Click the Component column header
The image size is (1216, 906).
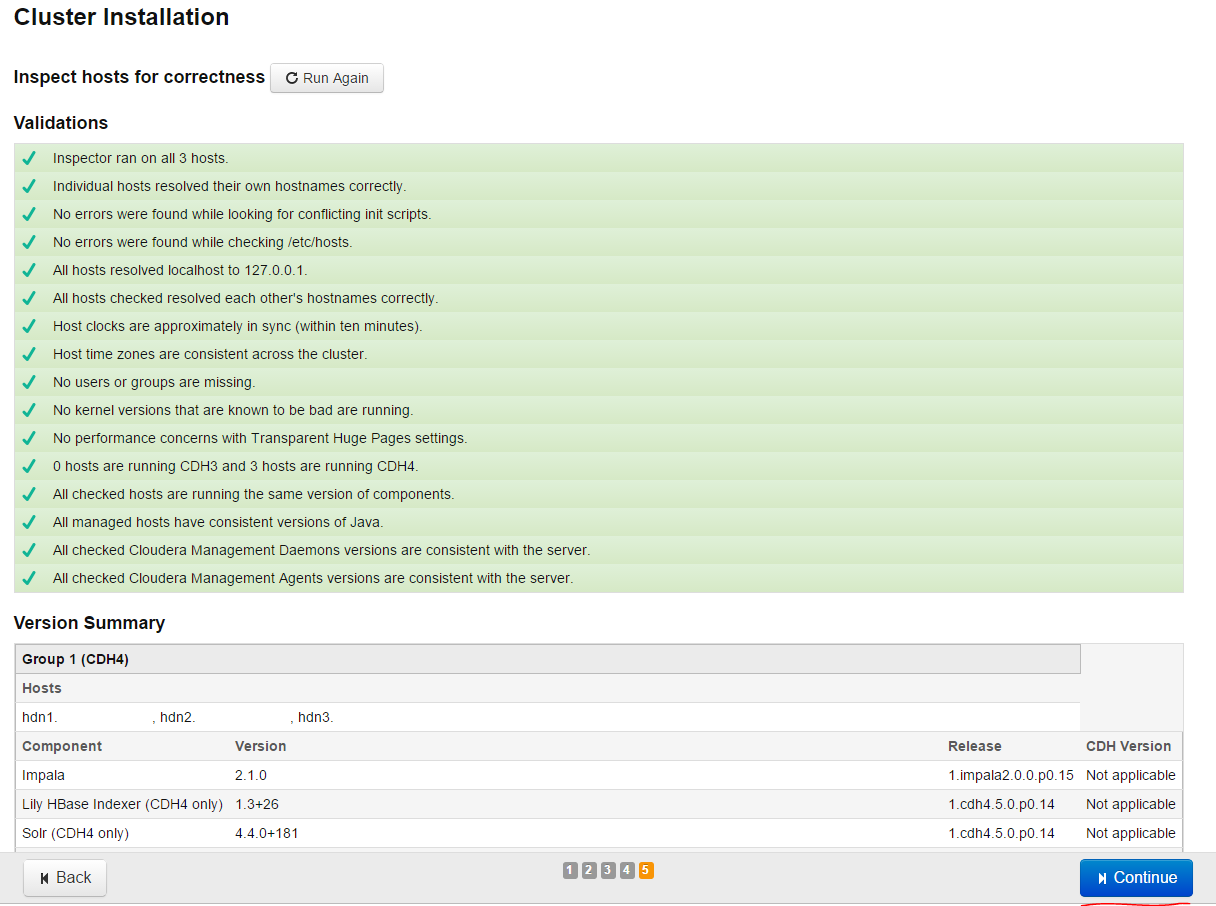(x=62, y=746)
